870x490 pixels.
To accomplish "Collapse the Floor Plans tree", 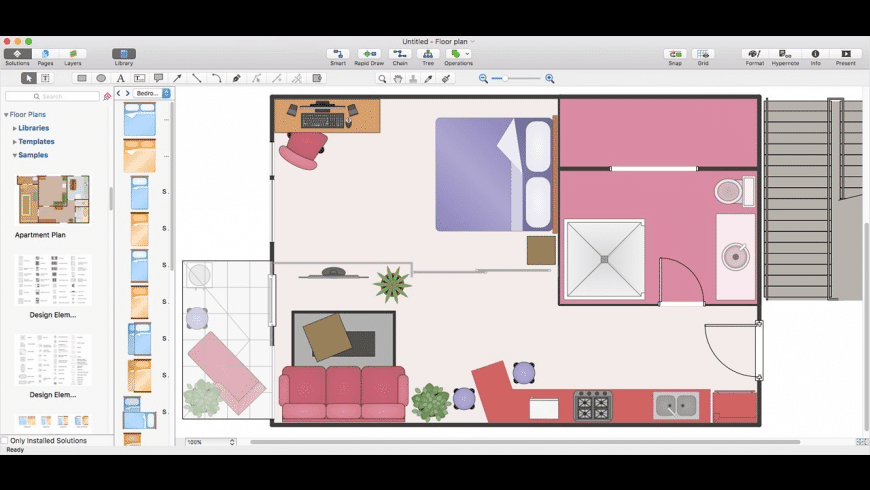I will (6, 115).
